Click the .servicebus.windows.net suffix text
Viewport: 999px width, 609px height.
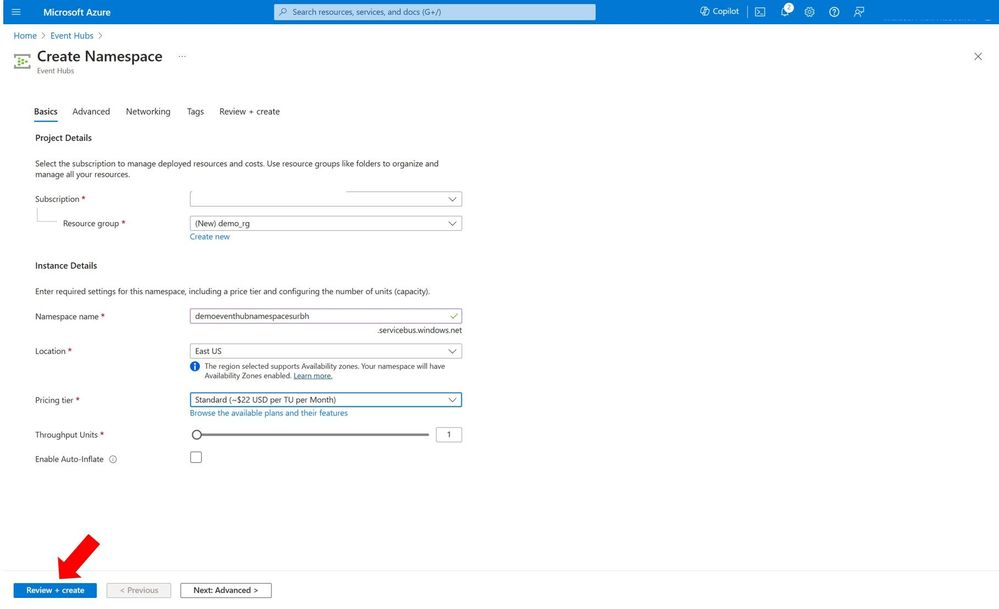pyautogui.click(x=419, y=330)
